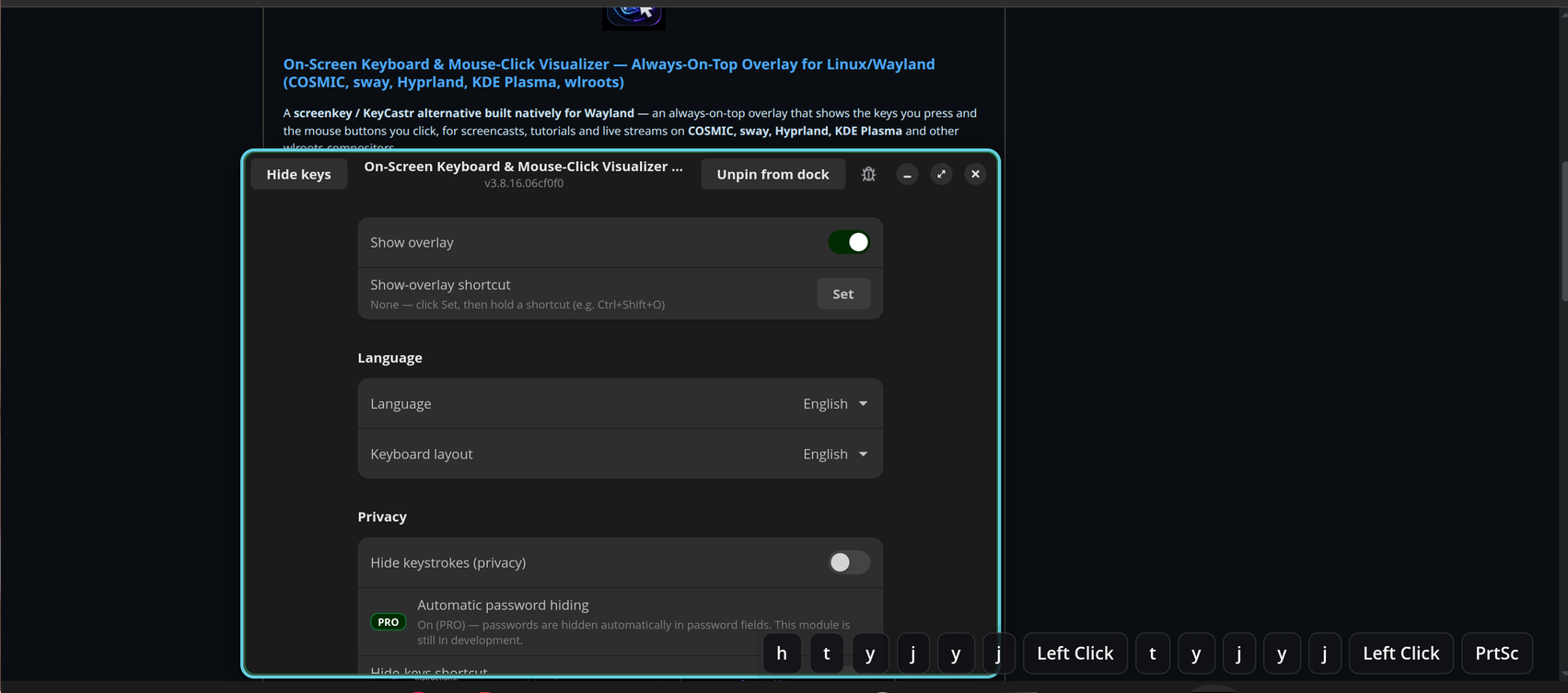The width and height of the screenshot is (1568, 693).
Task: Click version text v3.8.16.06cf0f0
Action: click(524, 183)
